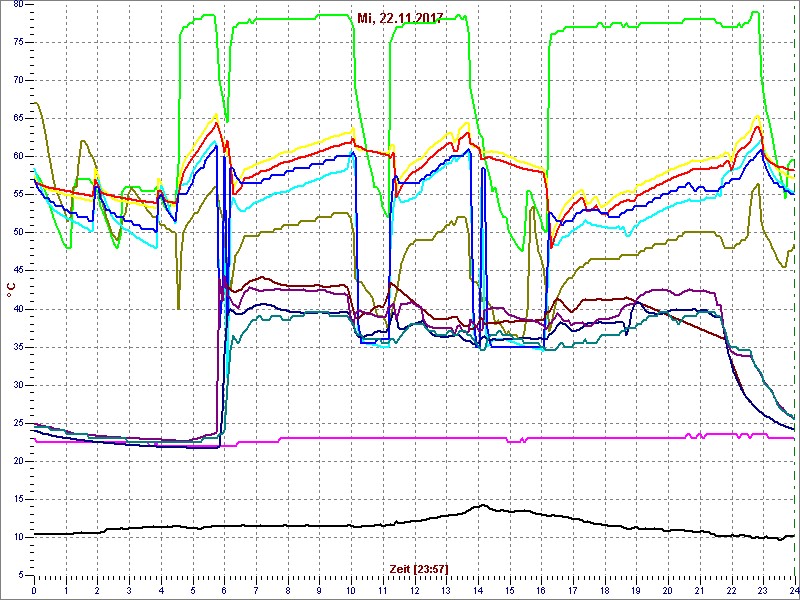
Task: Select the 80 label on temperature axis
Action: coord(17,4)
